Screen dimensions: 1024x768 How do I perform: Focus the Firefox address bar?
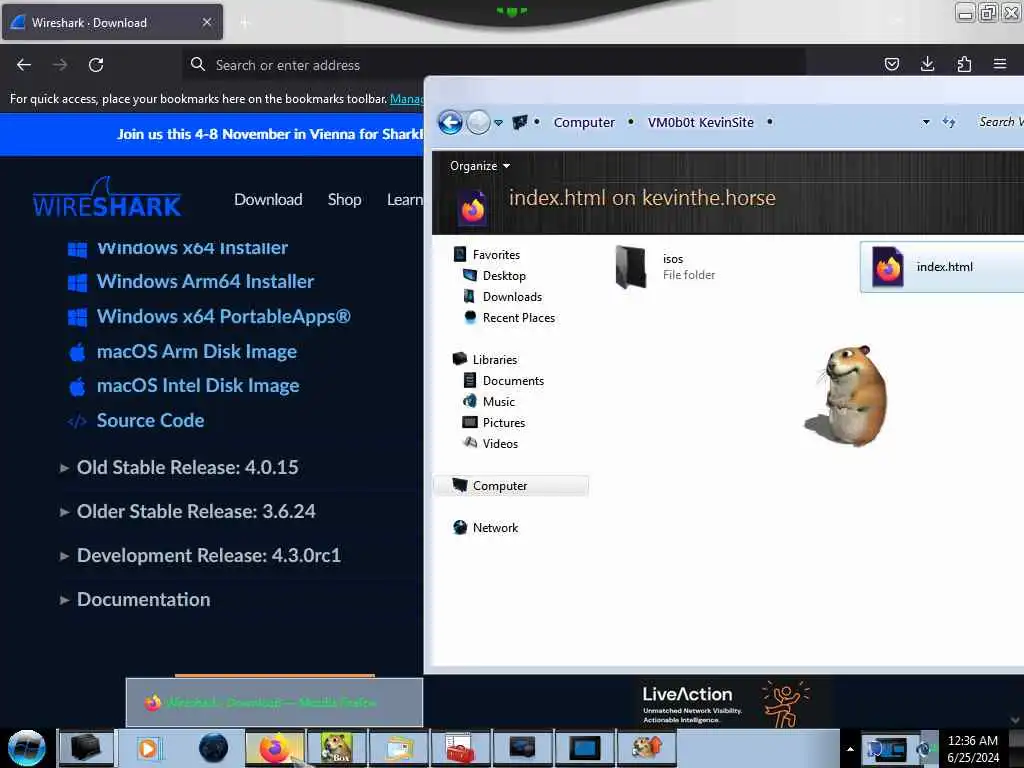(494, 65)
